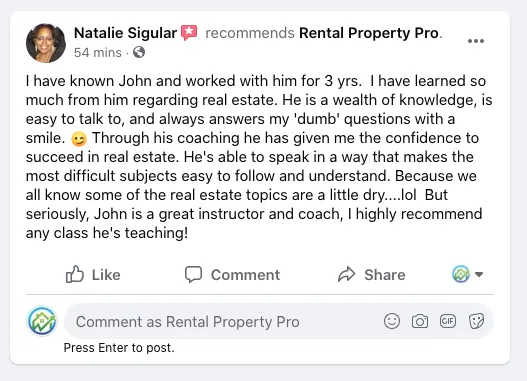The width and height of the screenshot is (527, 381).
Task: Click the public globe audience icon
Action: pyautogui.click(x=139, y=52)
